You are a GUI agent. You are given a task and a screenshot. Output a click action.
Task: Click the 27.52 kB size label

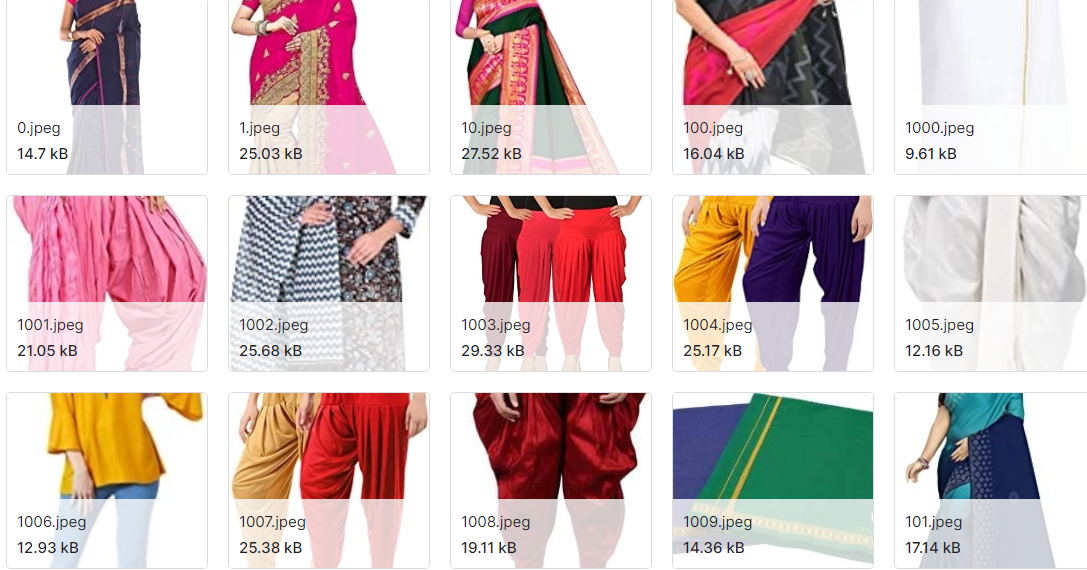tap(491, 154)
